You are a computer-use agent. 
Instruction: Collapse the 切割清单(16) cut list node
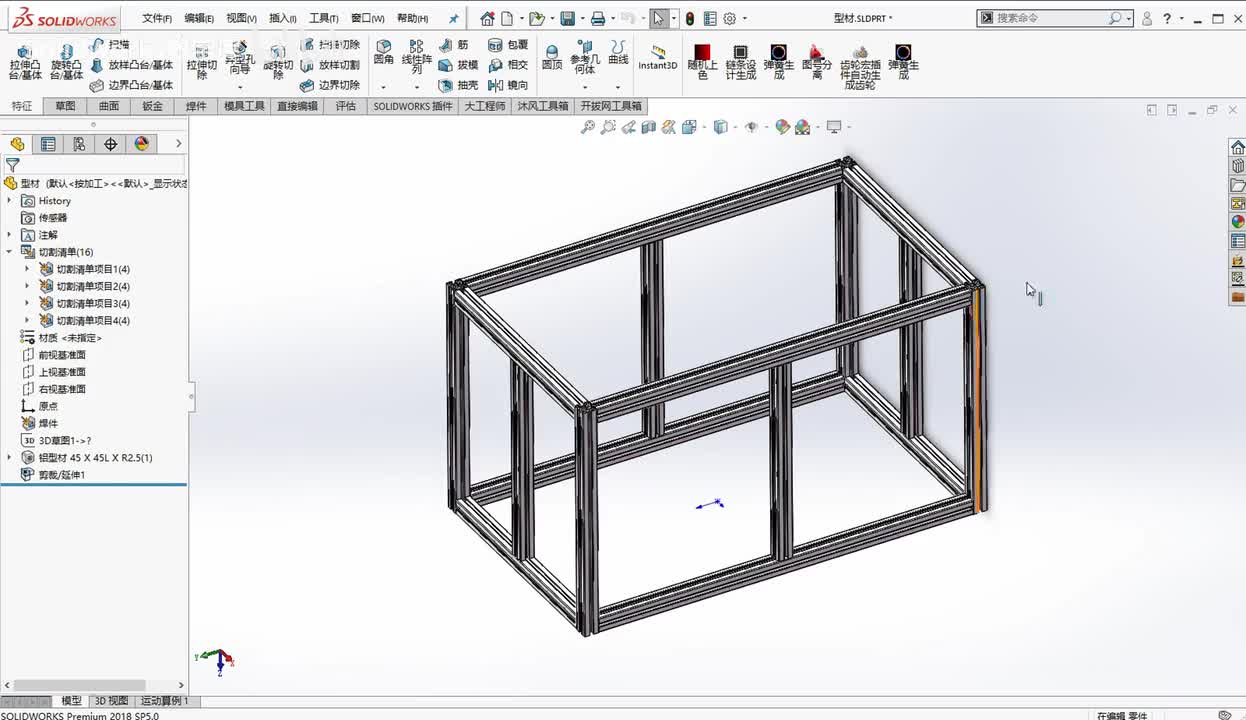click(x=10, y=252)
